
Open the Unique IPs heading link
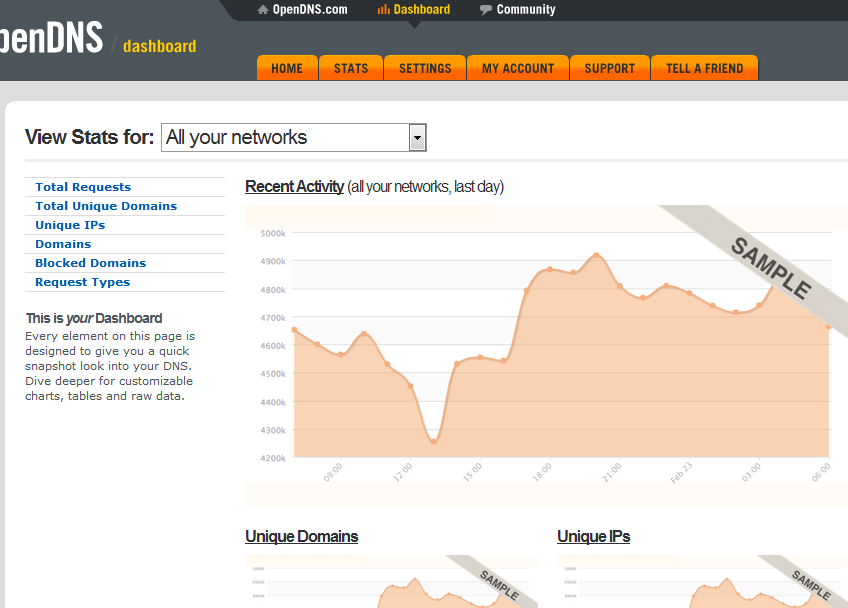click(594, 537)
